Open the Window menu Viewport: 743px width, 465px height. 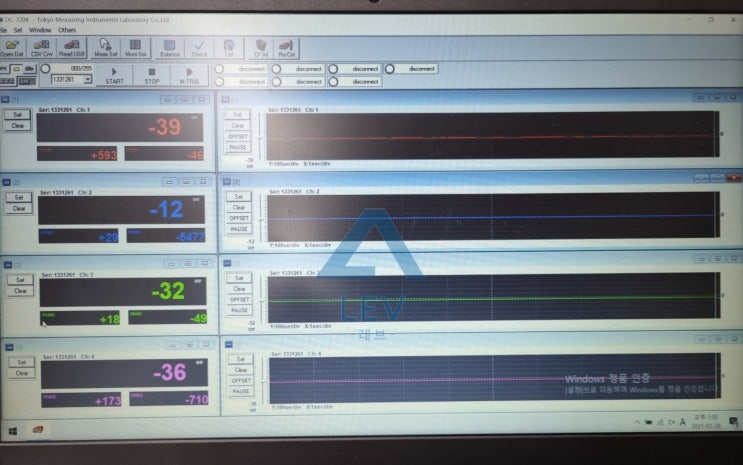tap(40, 30)
